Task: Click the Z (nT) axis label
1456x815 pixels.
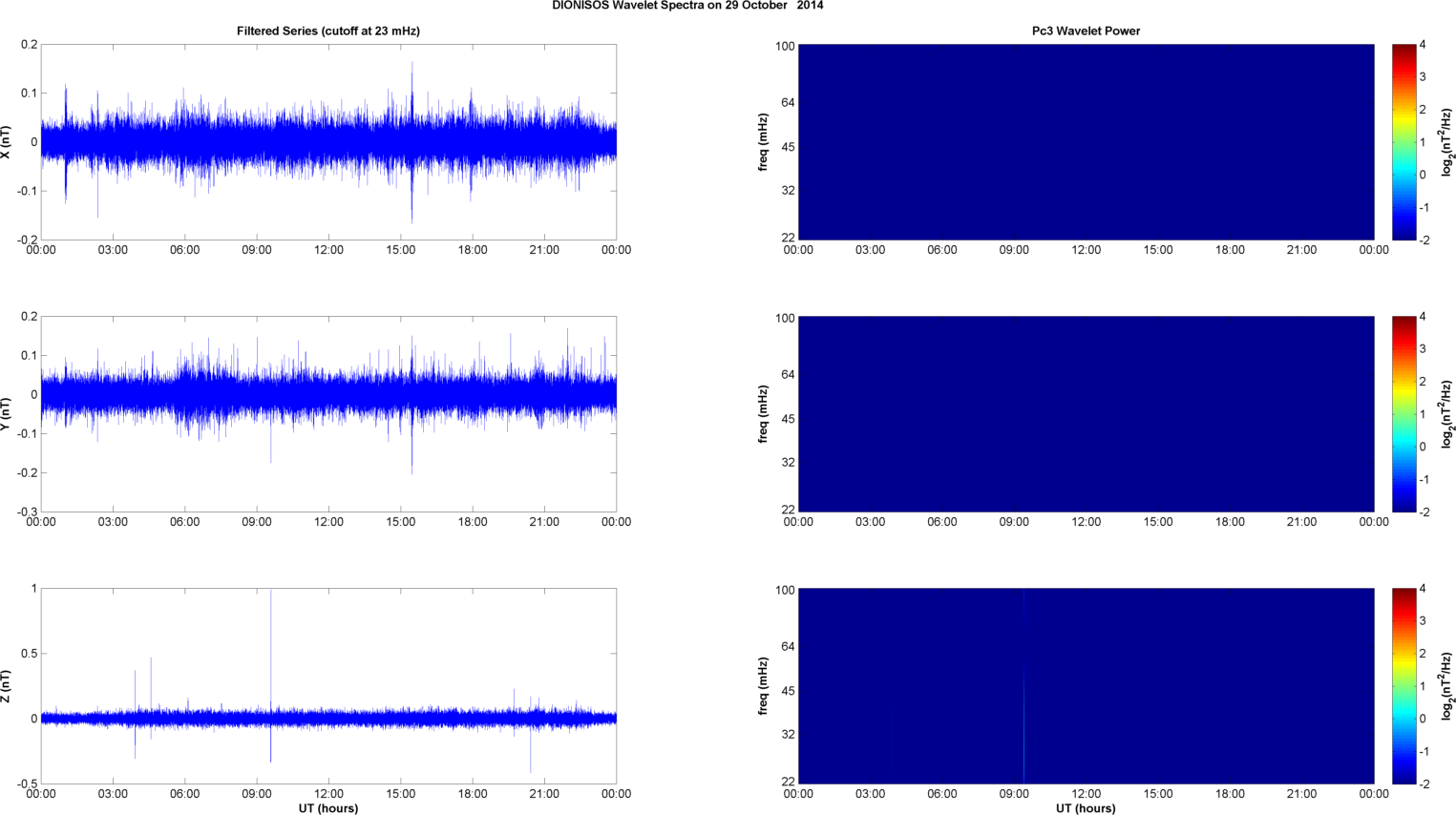Action: [x=7, y=686]
